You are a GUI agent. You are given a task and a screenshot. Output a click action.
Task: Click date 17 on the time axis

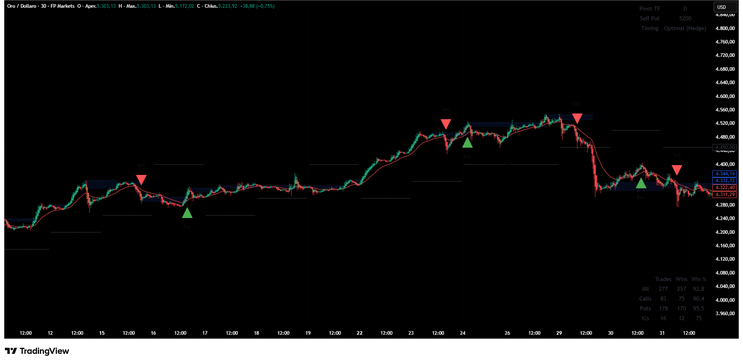205,333
